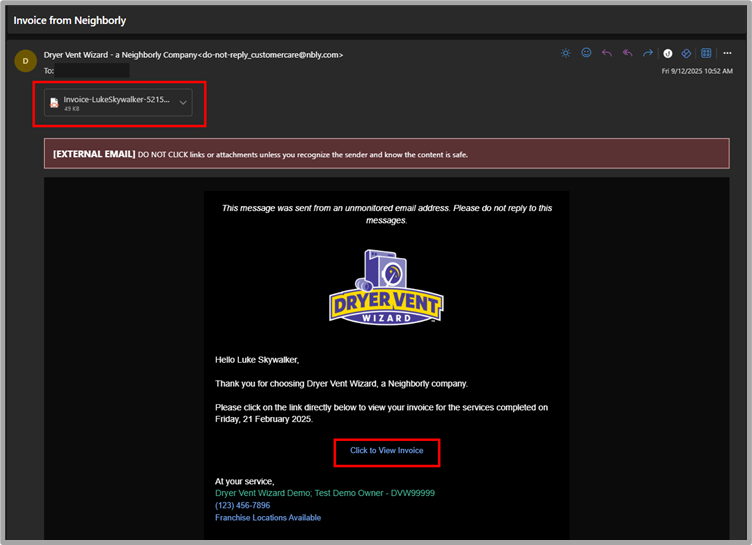The height and width of the screenshot is (545, 752).
Task: Click the Invoice from Neighborly subject
Action: (x=70, y=21)
